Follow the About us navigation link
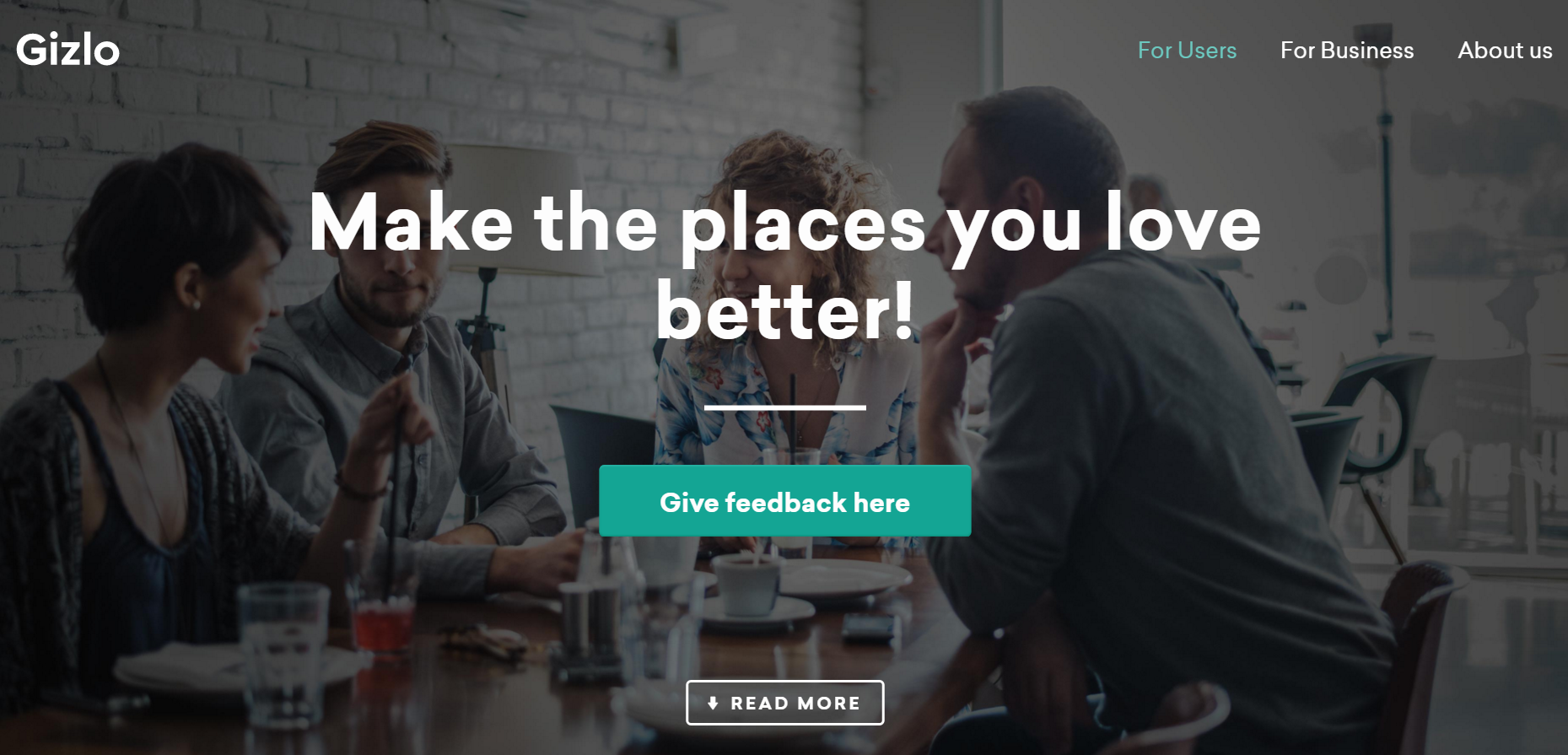The height and width of the screenshot is (755, 1568). pyautogui.click(x=1505, y=51)
